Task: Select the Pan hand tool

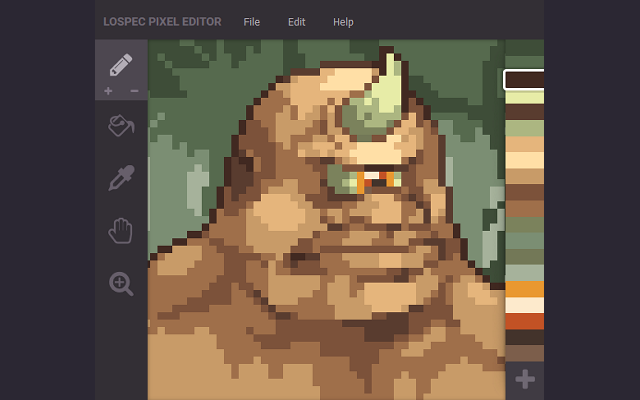Action: [121, 231]
